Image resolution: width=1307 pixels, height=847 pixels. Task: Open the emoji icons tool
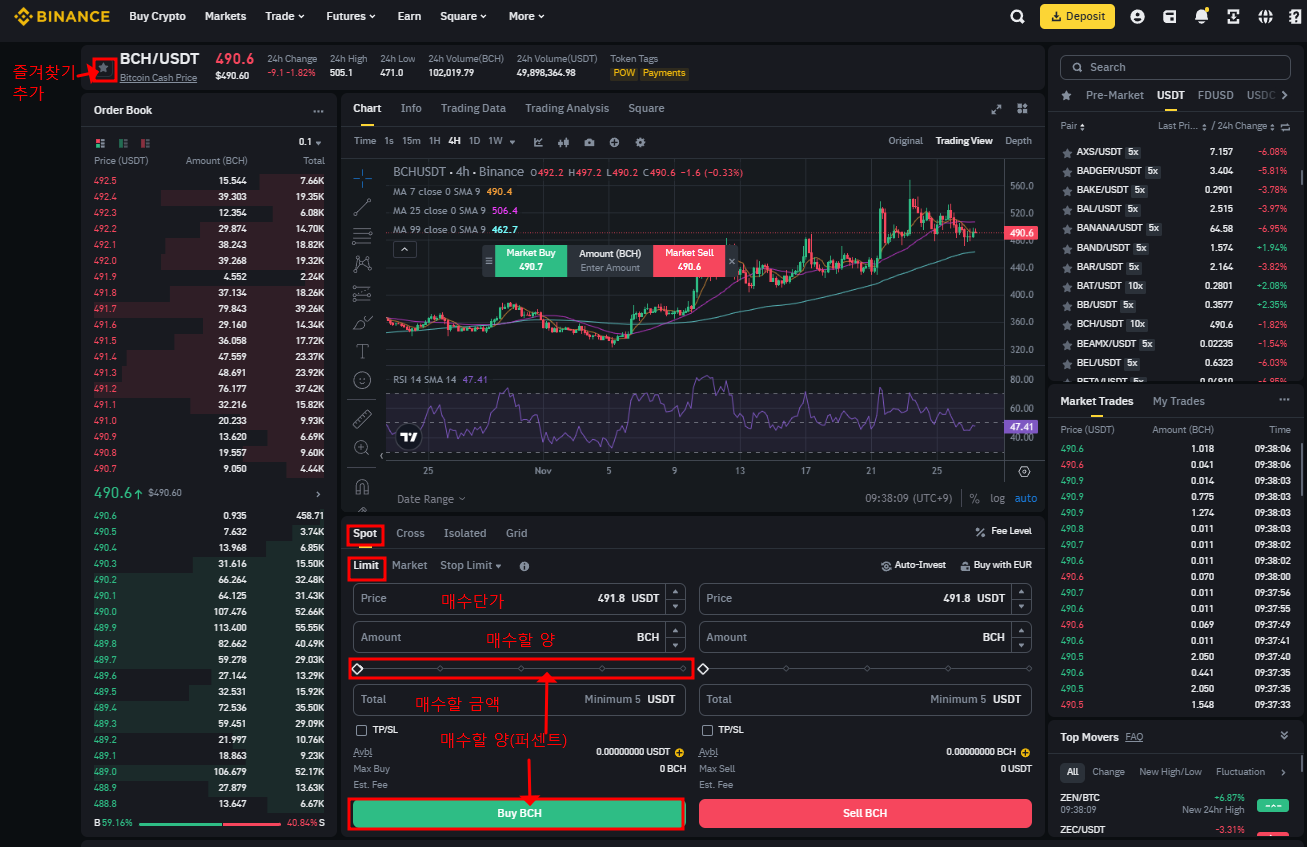[x=362, y=380]
